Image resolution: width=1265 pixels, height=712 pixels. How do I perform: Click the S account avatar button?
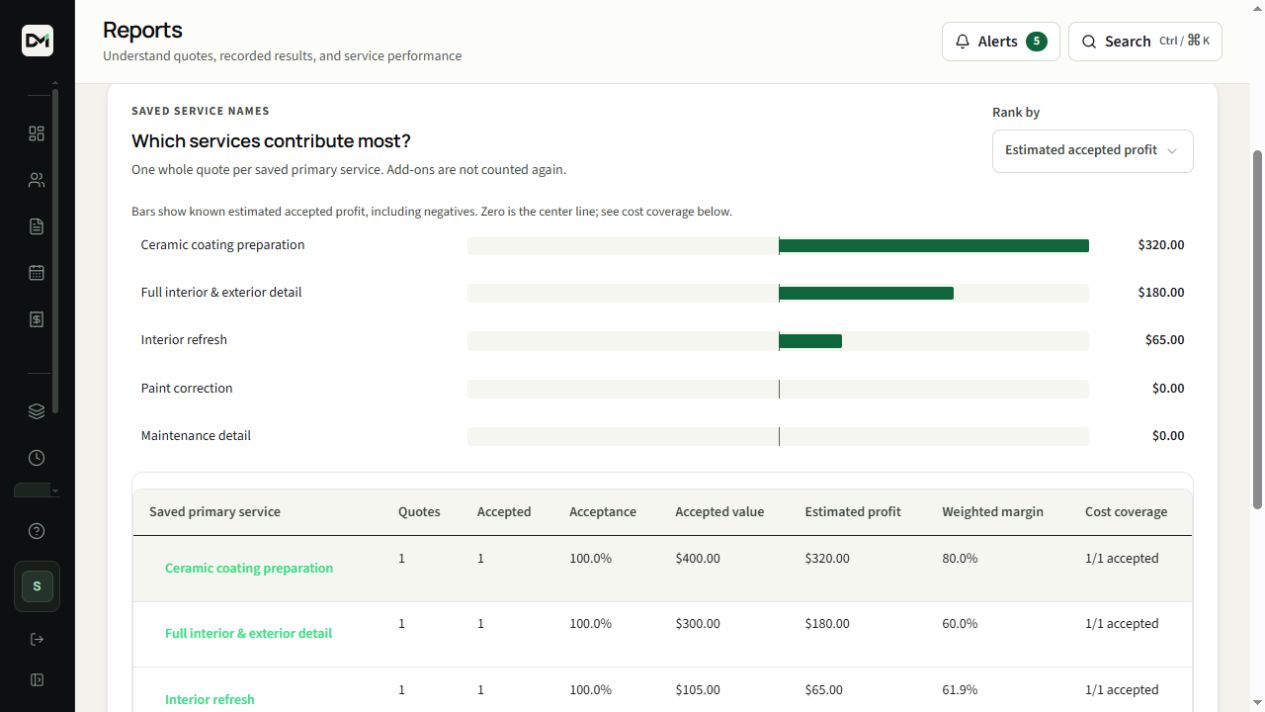pos(37,586)
